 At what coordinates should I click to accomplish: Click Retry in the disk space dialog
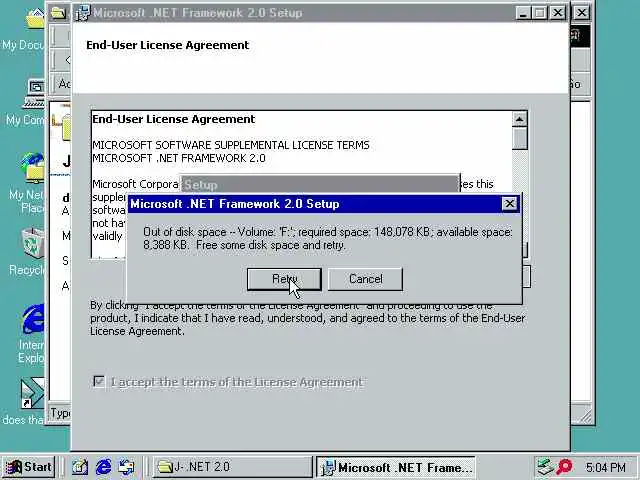tap(284, 279)
